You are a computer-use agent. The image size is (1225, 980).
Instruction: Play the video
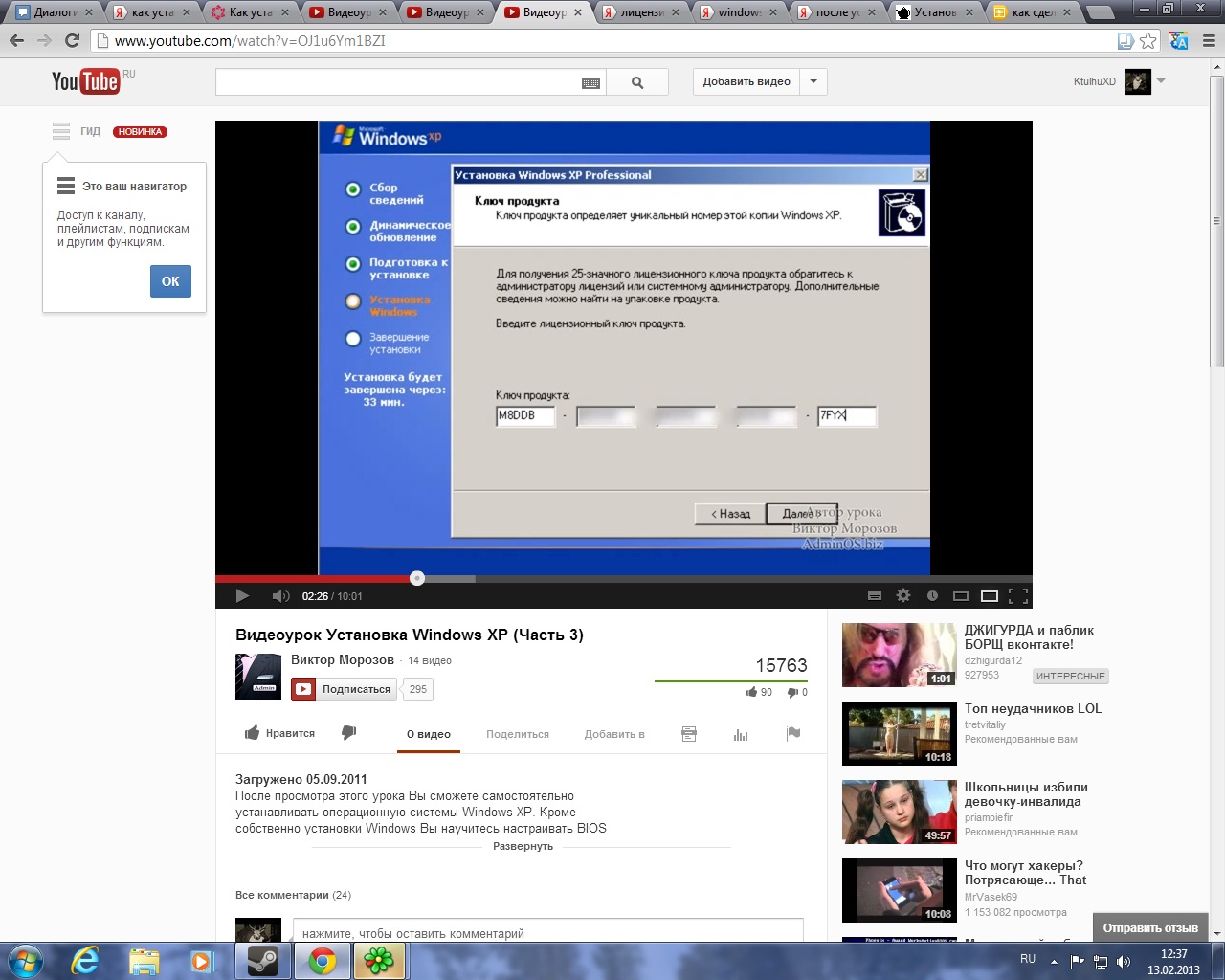click(242, 596)
